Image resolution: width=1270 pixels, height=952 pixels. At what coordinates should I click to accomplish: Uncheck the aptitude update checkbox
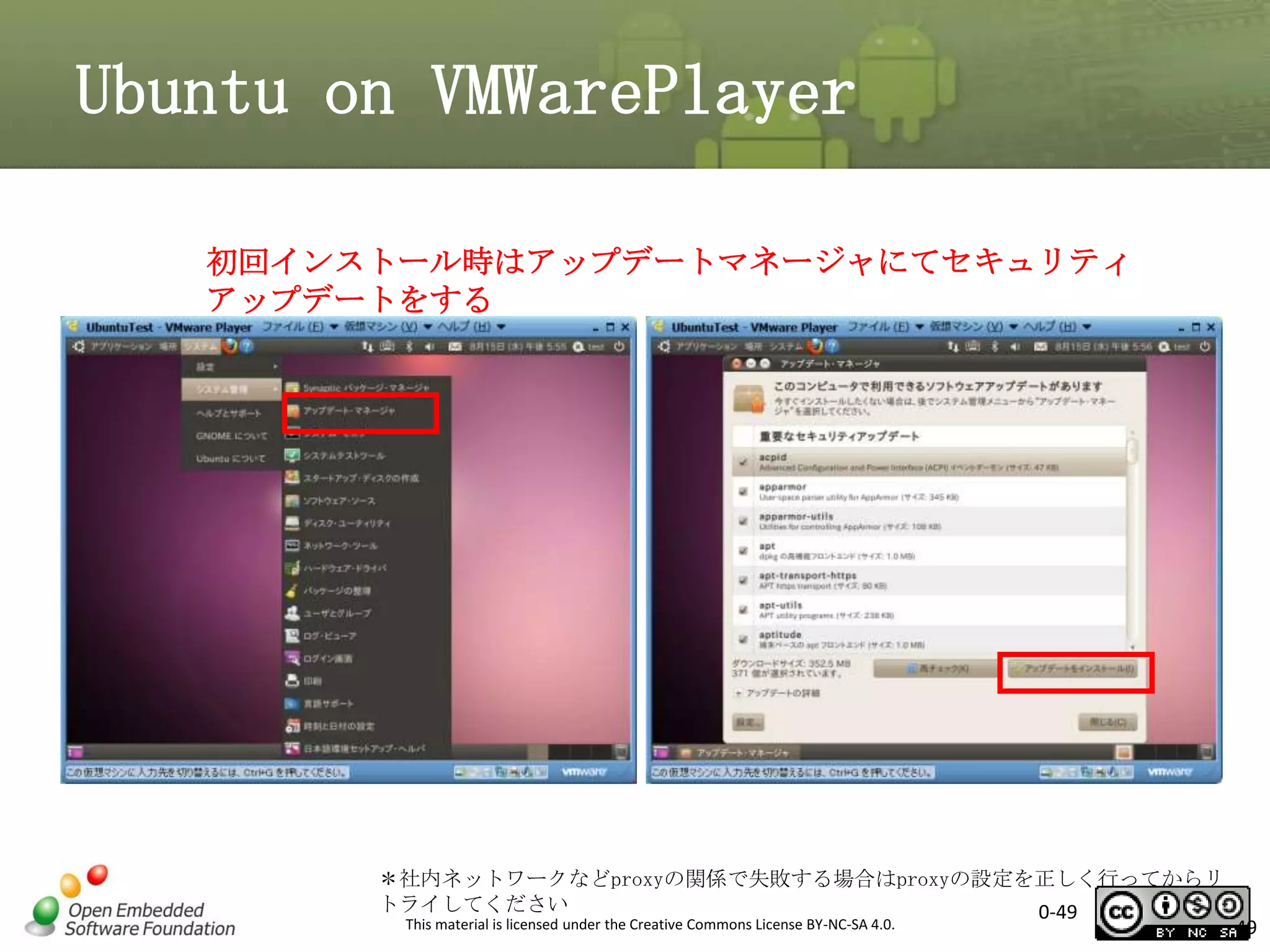[743, 639]
